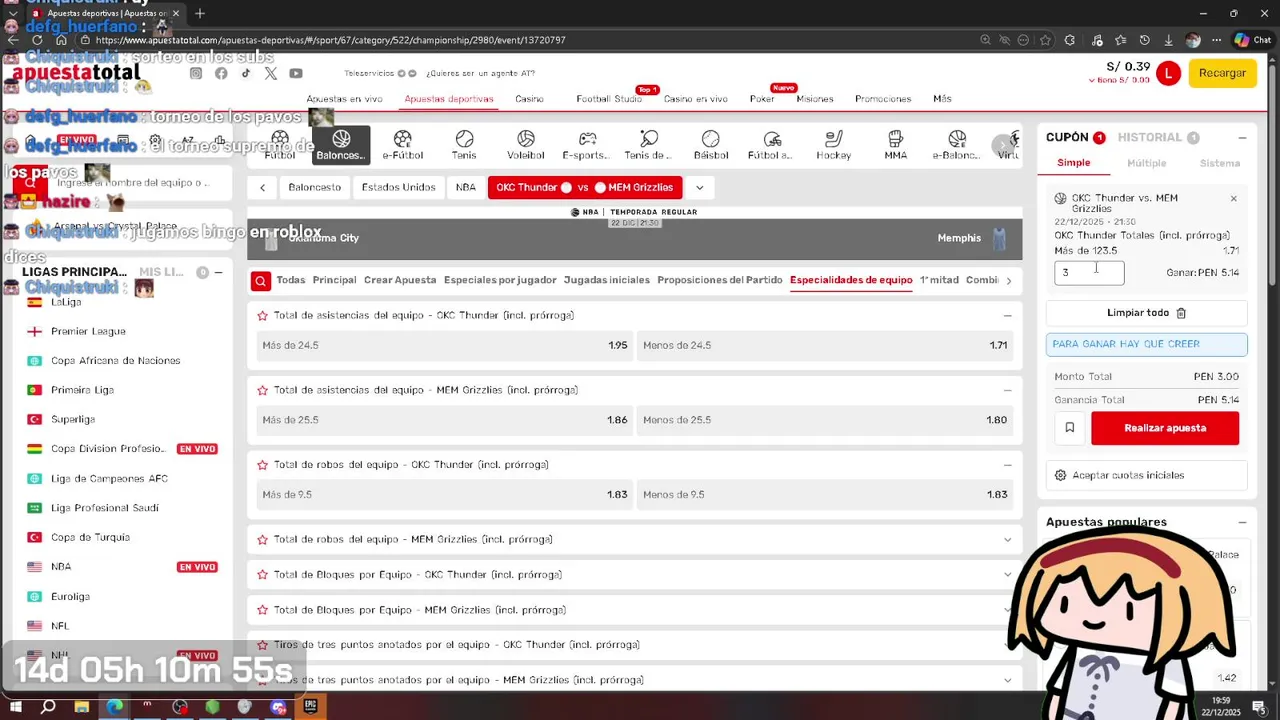The height and width of the screenshot is (720, 1280).
Task: Open the match selector dropdown chevron
Action: point(700,187)
